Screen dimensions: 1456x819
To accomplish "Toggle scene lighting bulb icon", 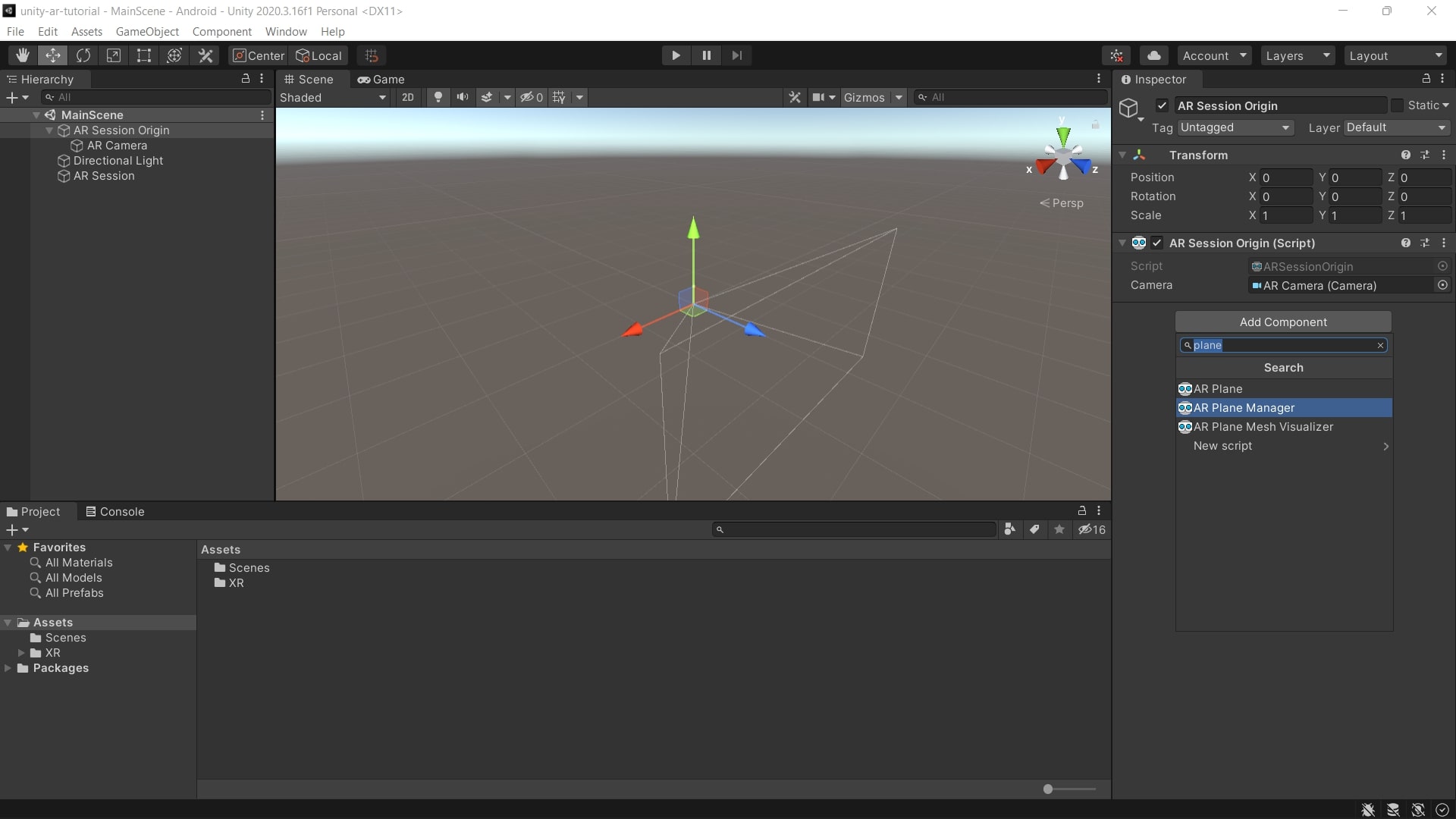I will coord(438,97).
